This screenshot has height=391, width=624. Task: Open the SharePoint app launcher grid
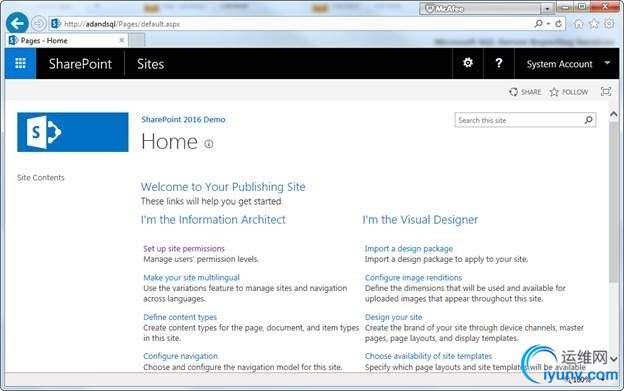(x=20, y=63)
